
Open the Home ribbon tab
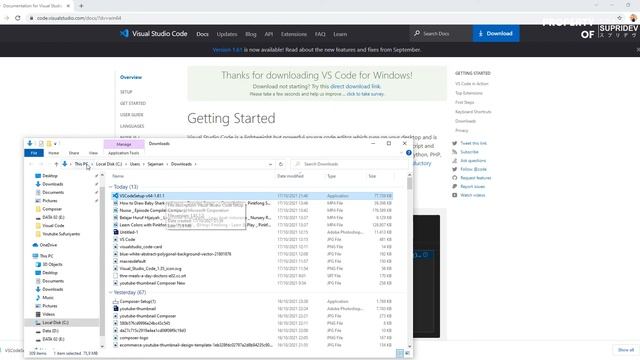53,153
